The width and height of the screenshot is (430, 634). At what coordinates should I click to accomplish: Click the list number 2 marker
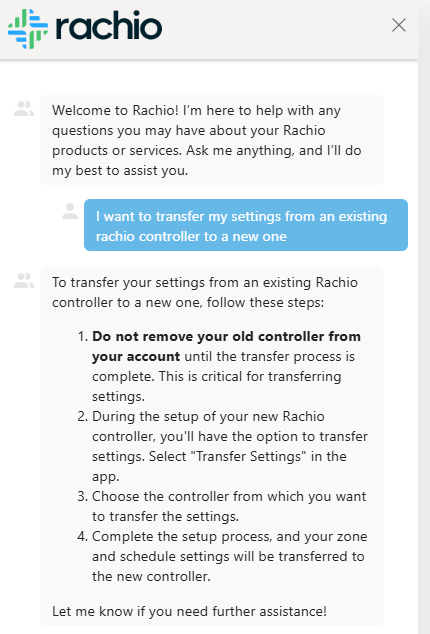(83, 416)
